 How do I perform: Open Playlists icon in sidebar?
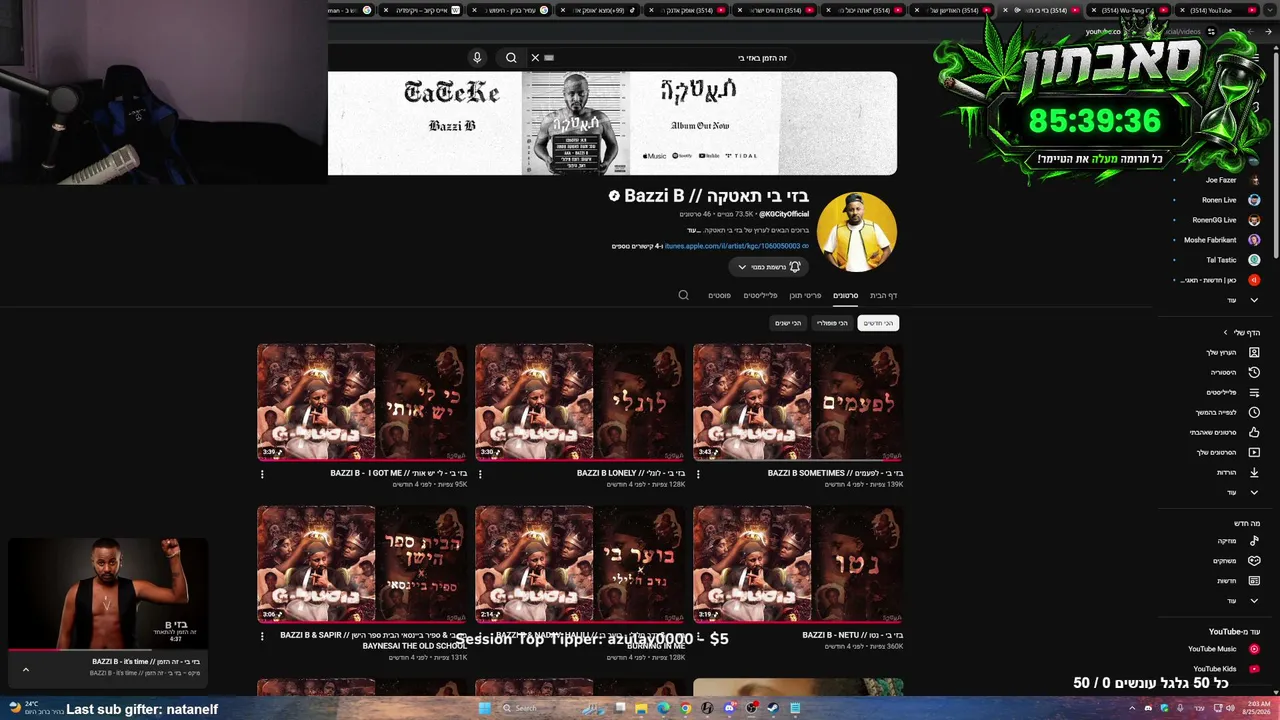(x=1254, y=392)
